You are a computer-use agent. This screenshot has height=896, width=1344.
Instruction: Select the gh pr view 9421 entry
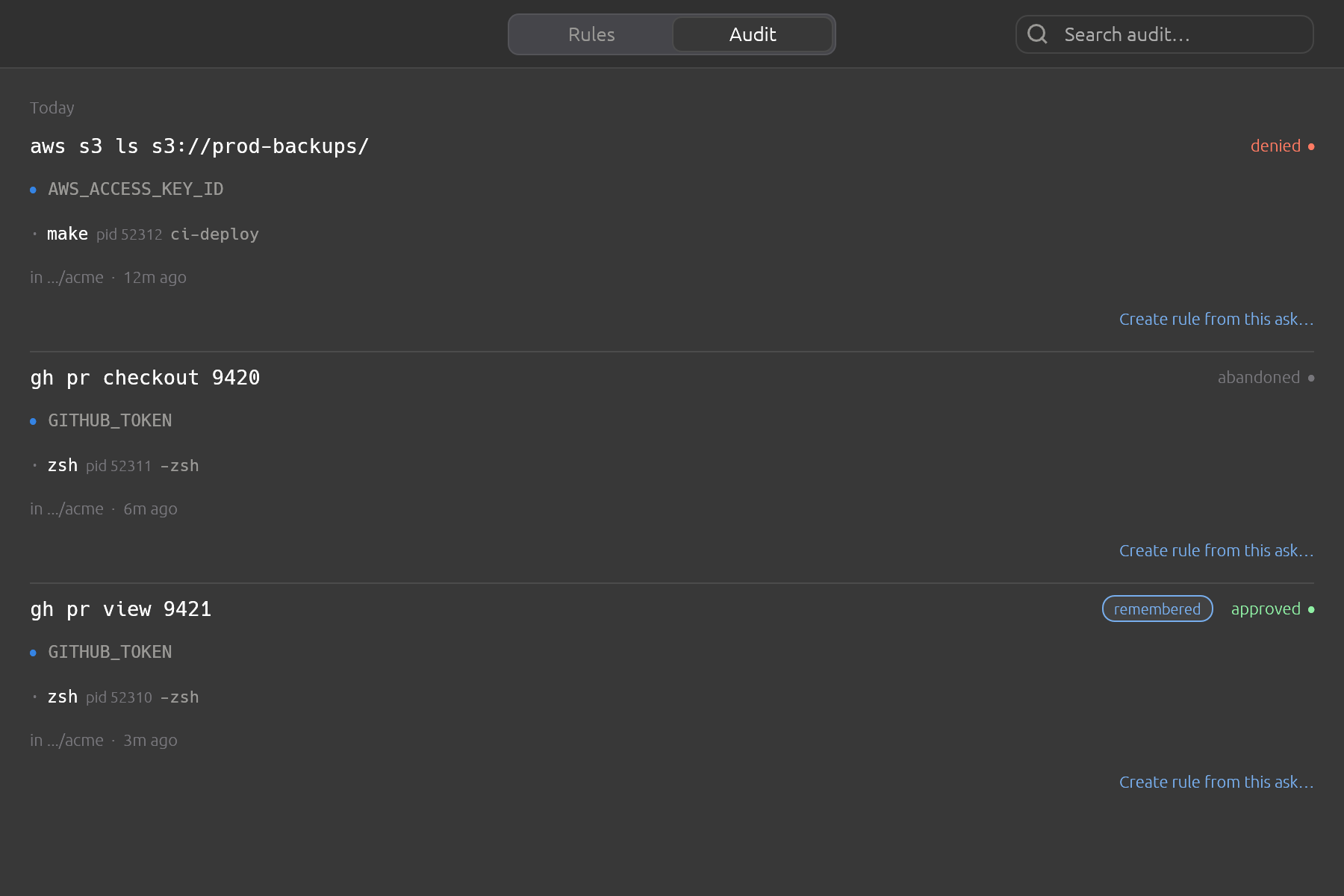tap(121, 609)
